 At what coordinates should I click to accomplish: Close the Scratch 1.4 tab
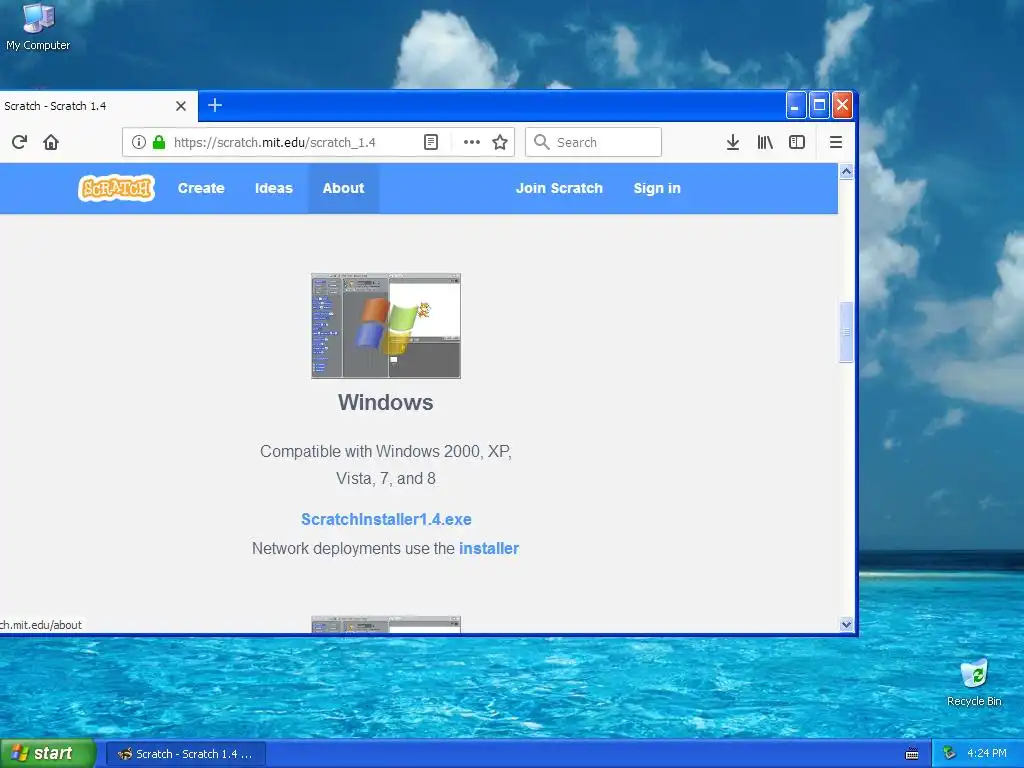point(181,106)
